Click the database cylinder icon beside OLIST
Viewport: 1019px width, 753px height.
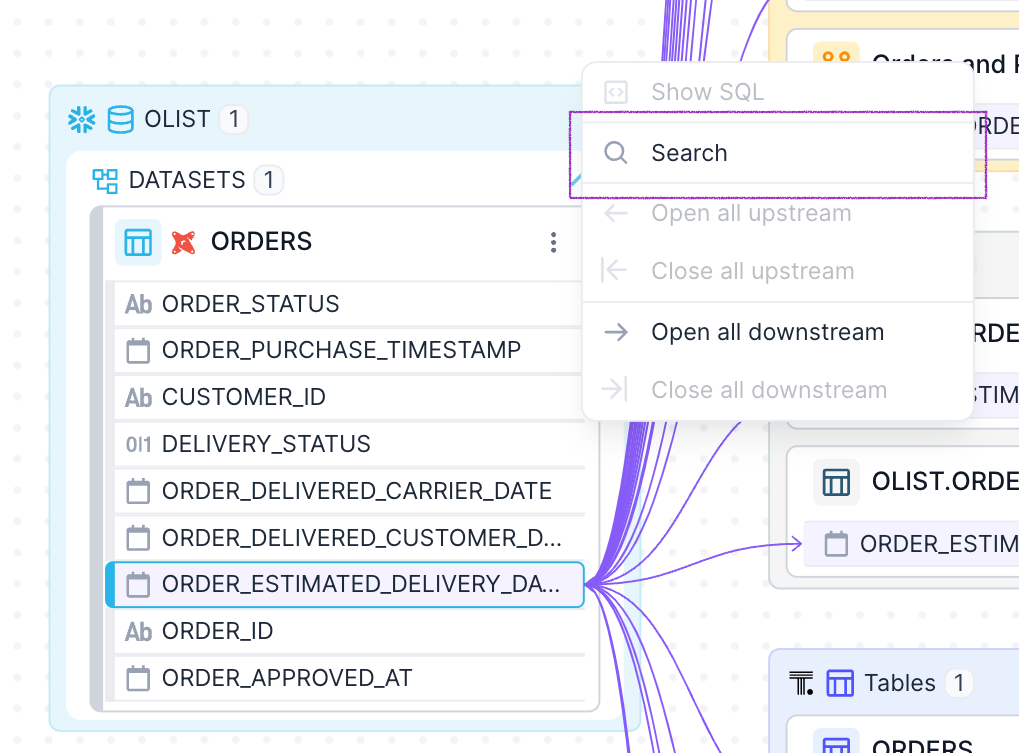(120, 120)
